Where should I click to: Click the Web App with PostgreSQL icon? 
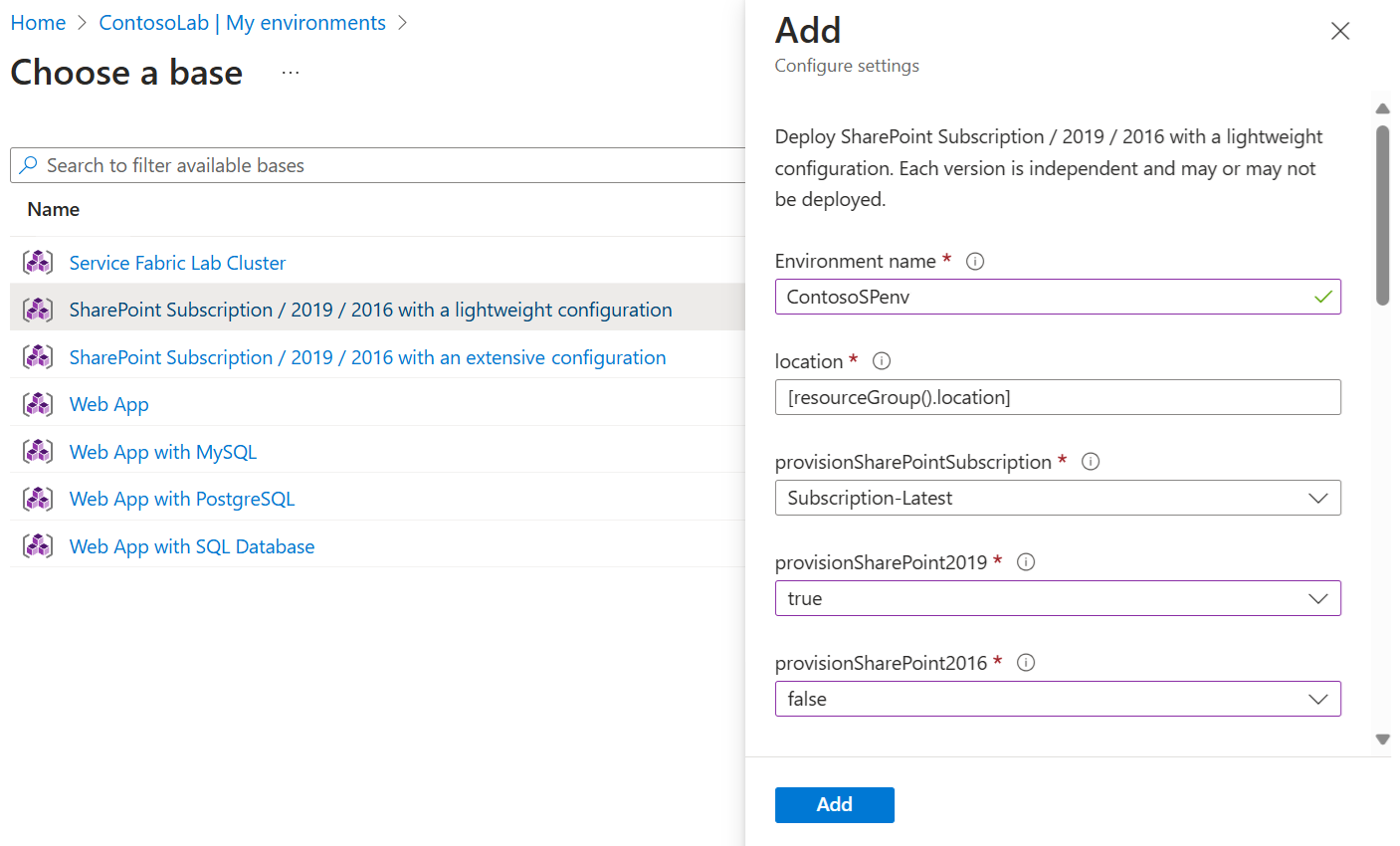[x=38, y=499]
